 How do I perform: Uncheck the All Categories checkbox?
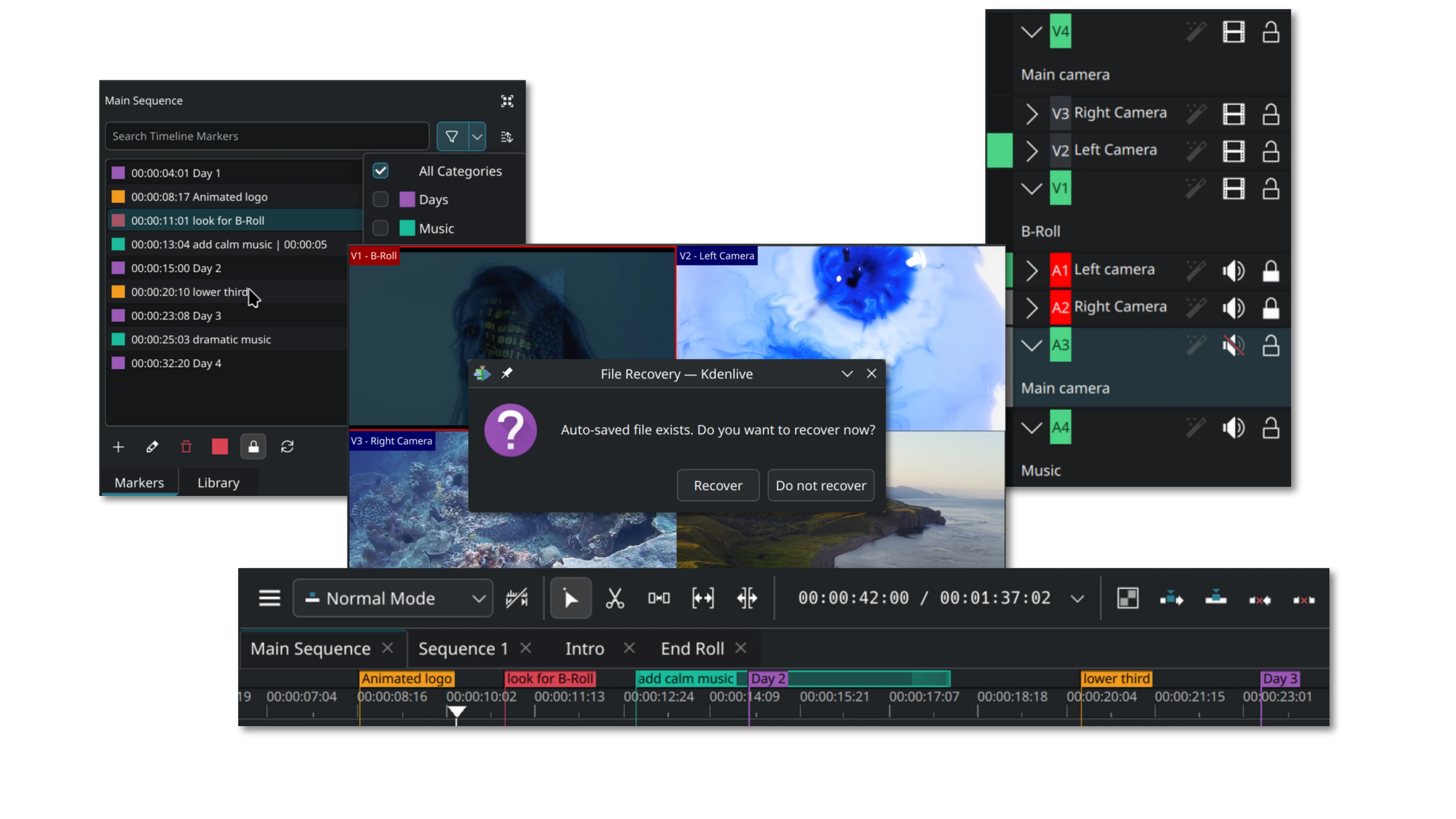[380, 171]
